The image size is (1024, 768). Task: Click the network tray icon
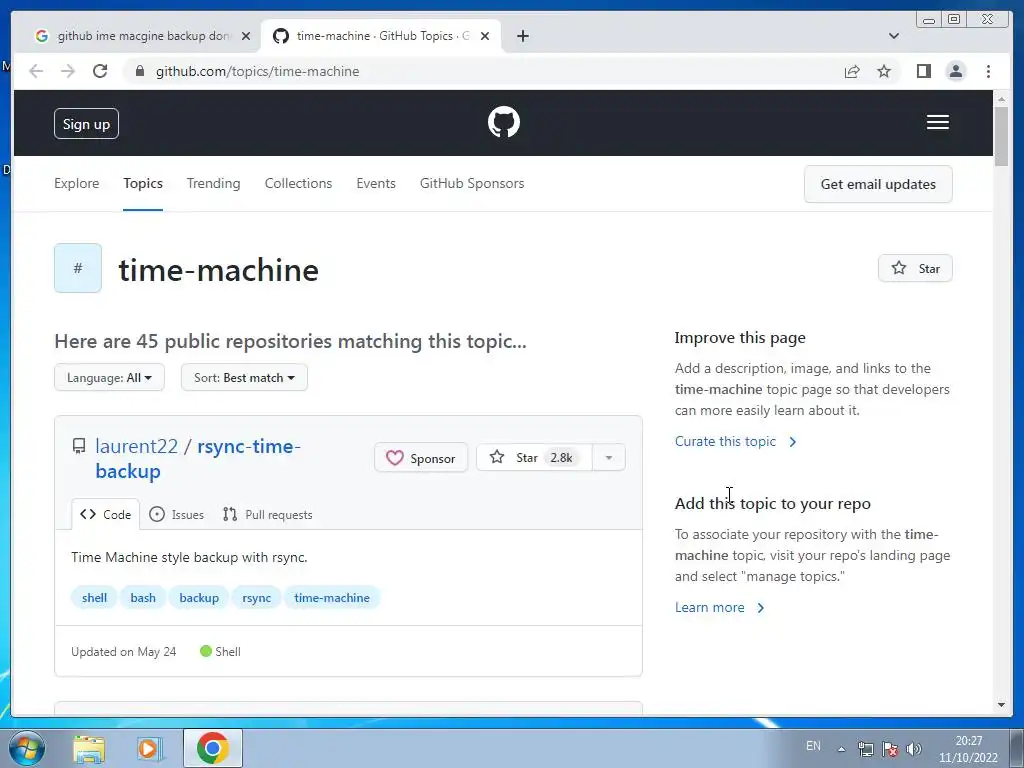(x=866, y=748)
